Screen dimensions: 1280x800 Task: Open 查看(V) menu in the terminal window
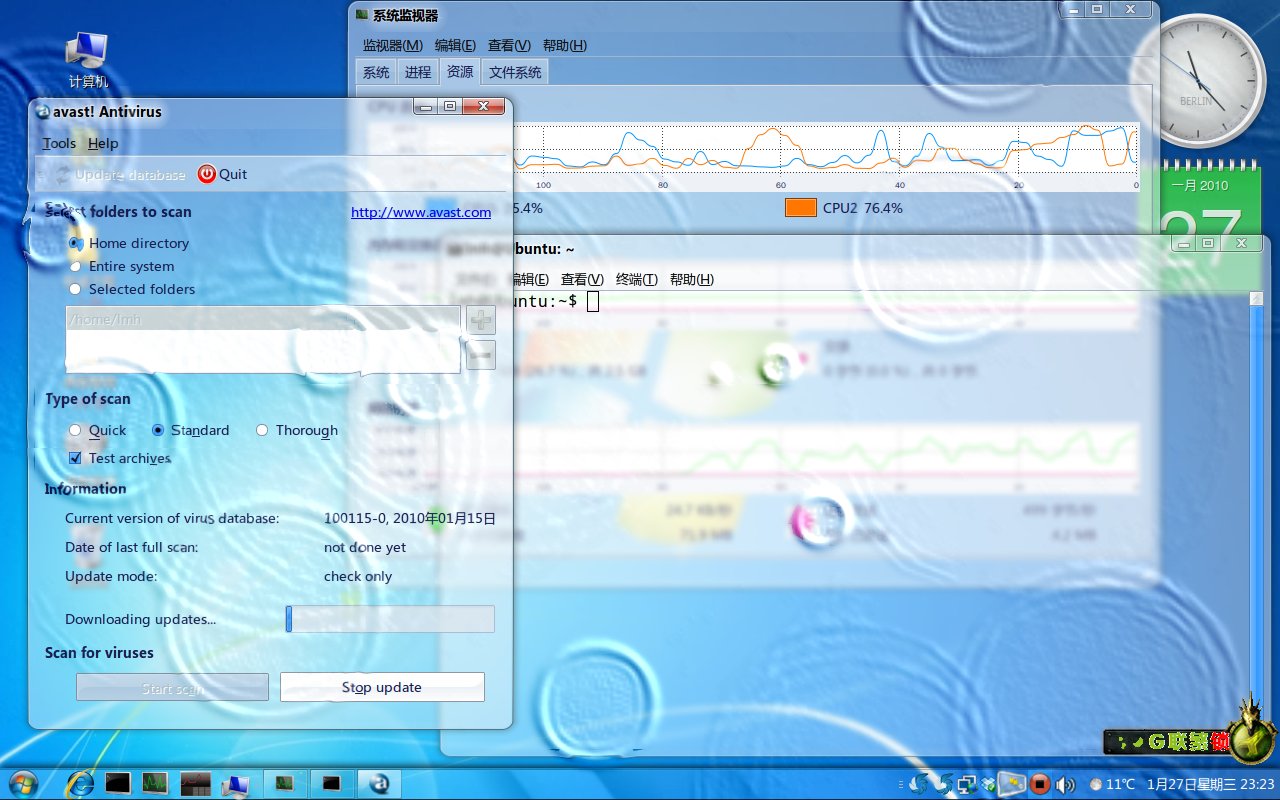point(582,279)
